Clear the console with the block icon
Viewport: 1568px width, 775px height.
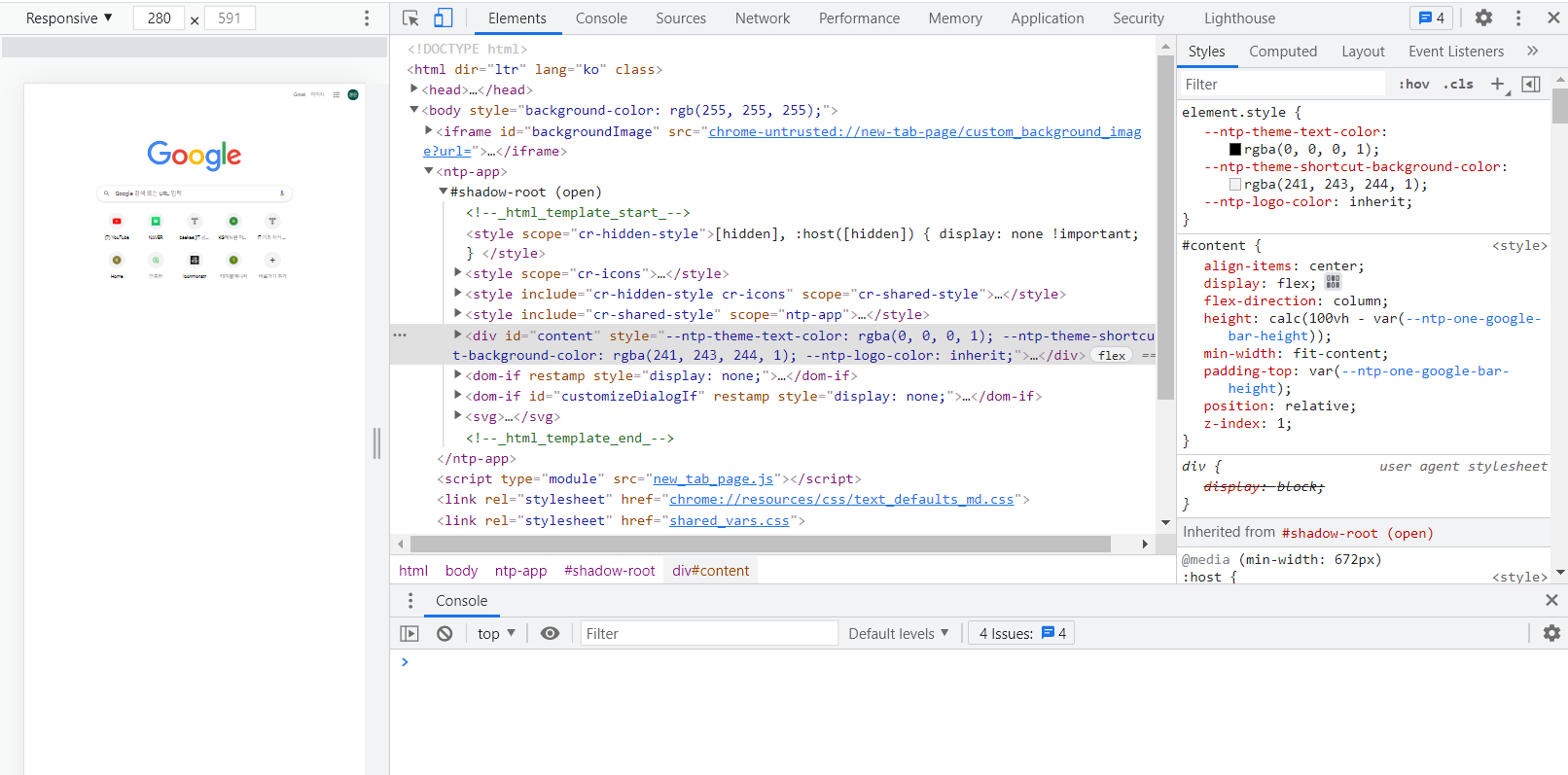(x=445, y=633)
